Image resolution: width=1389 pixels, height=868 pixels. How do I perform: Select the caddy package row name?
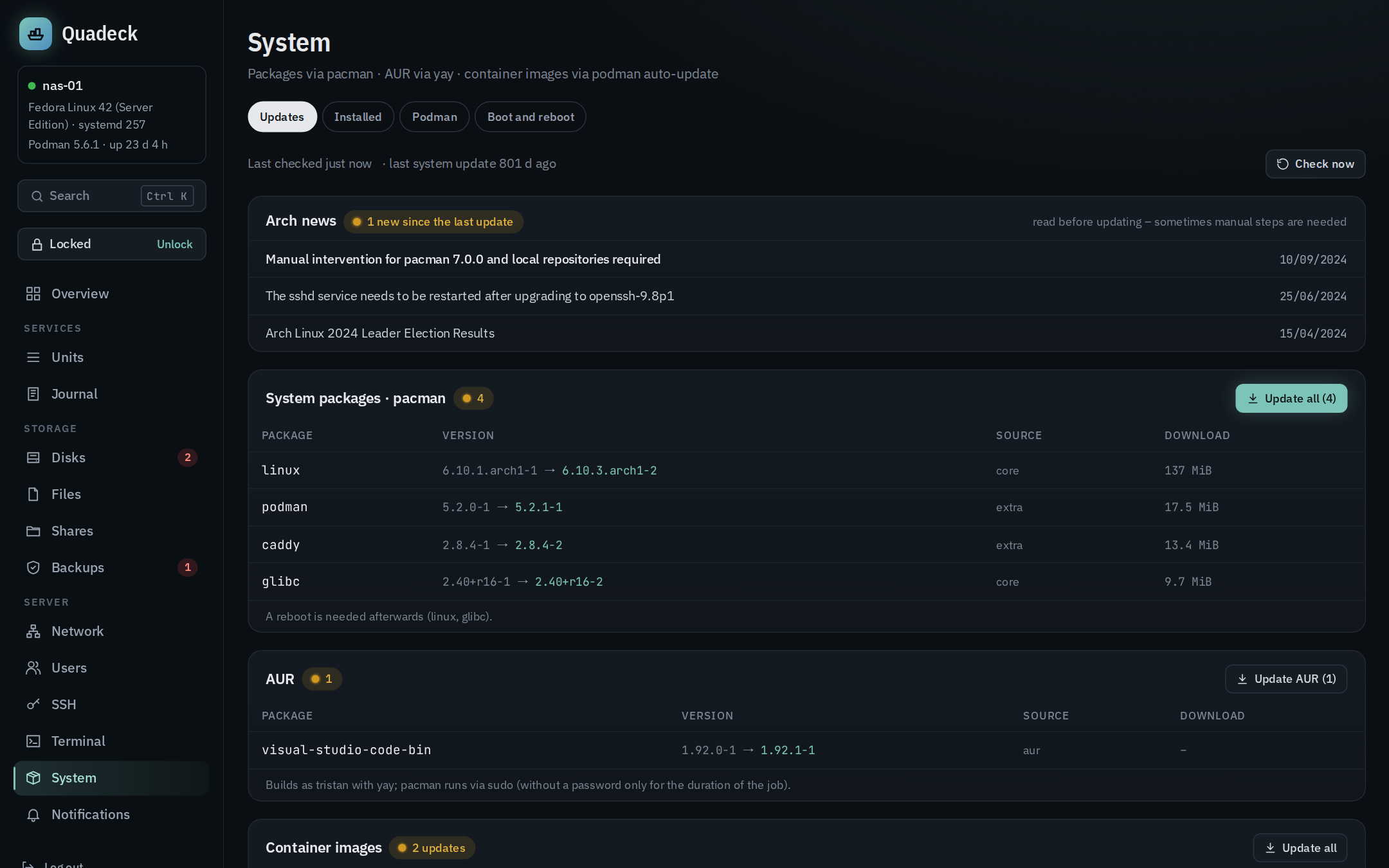point(281,545)
